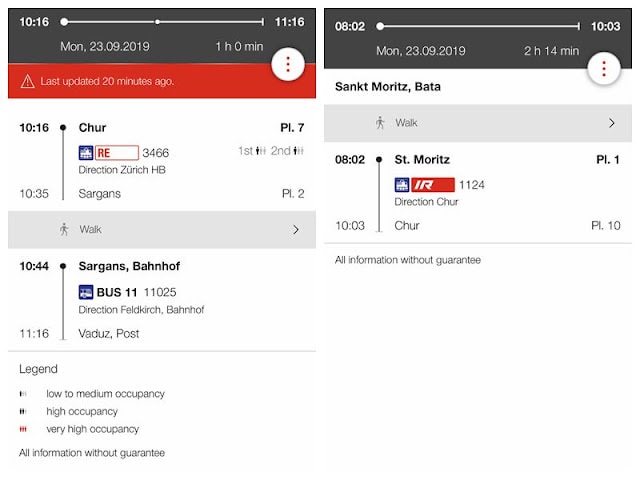
Task: Click the 2nd class occupancy indicator
Action: [x=287, y=151]
